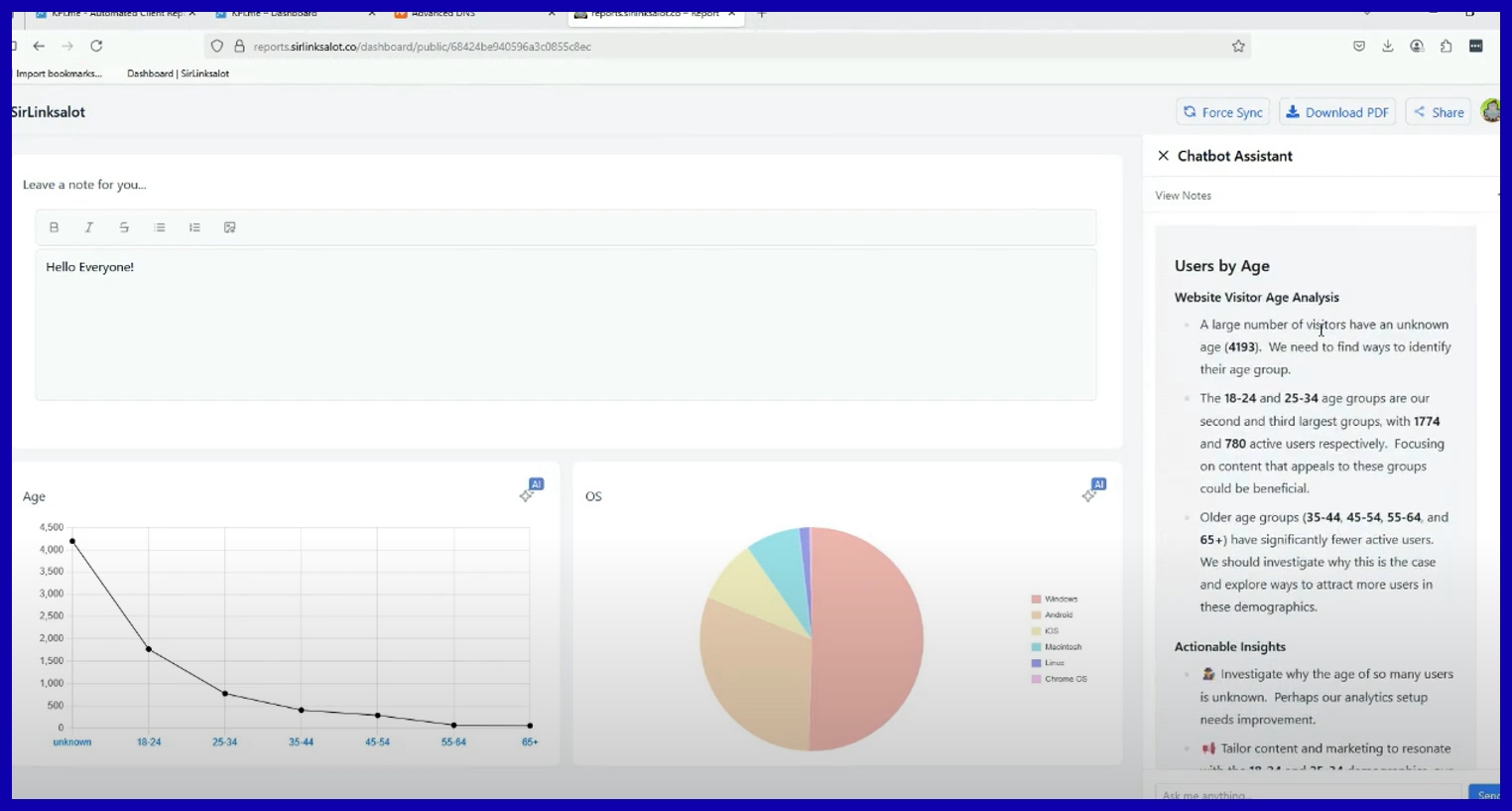Toggle bold formatting in note editor
This screenshot has width=1512, height=811.
55,227
